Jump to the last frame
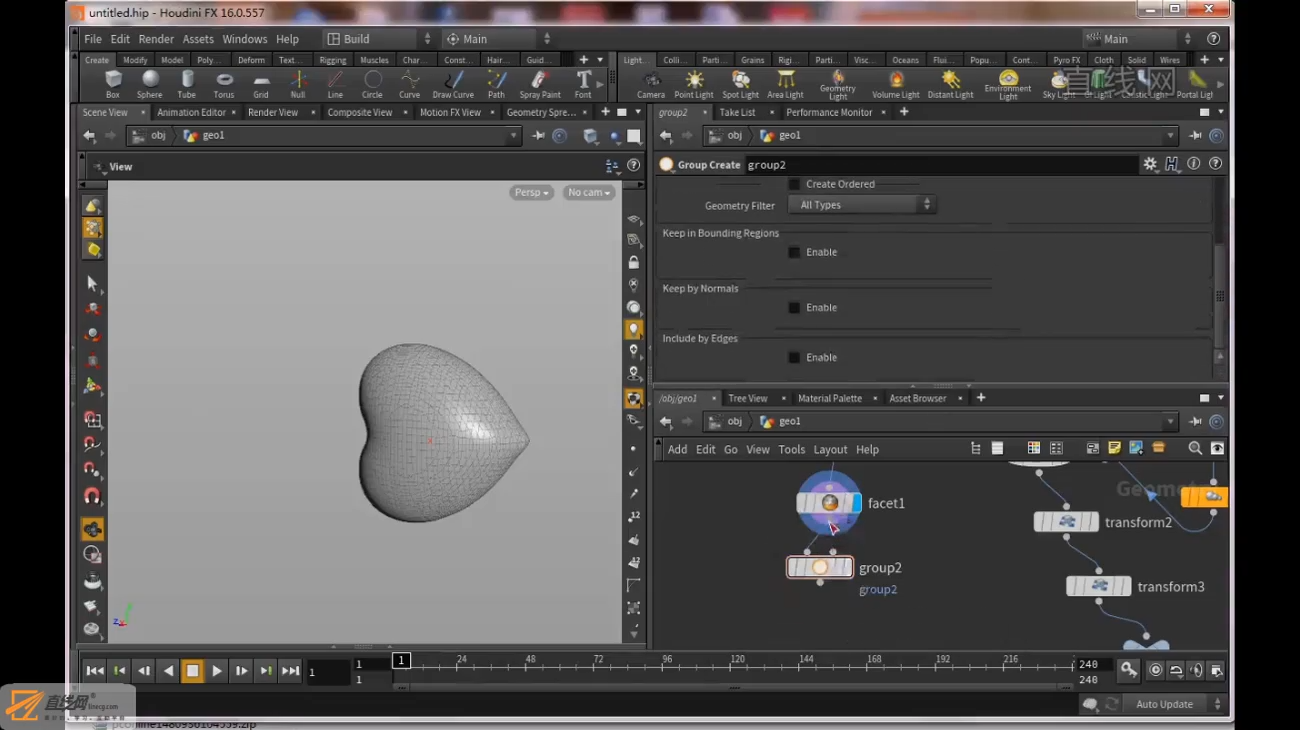1300x730 pixels. pyautogui.click(x=290, y=671)
